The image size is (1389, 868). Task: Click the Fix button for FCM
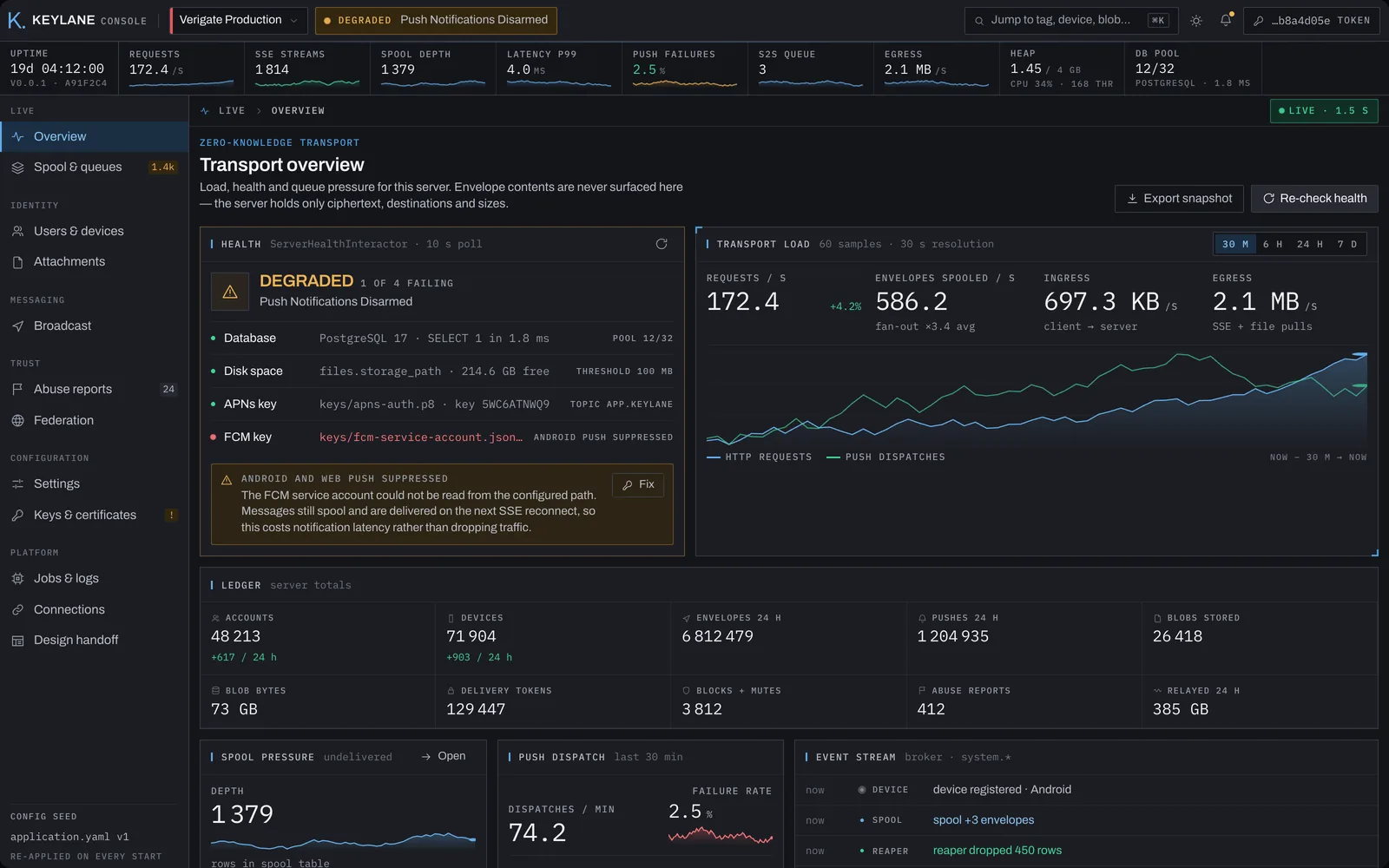coord(638,484)
